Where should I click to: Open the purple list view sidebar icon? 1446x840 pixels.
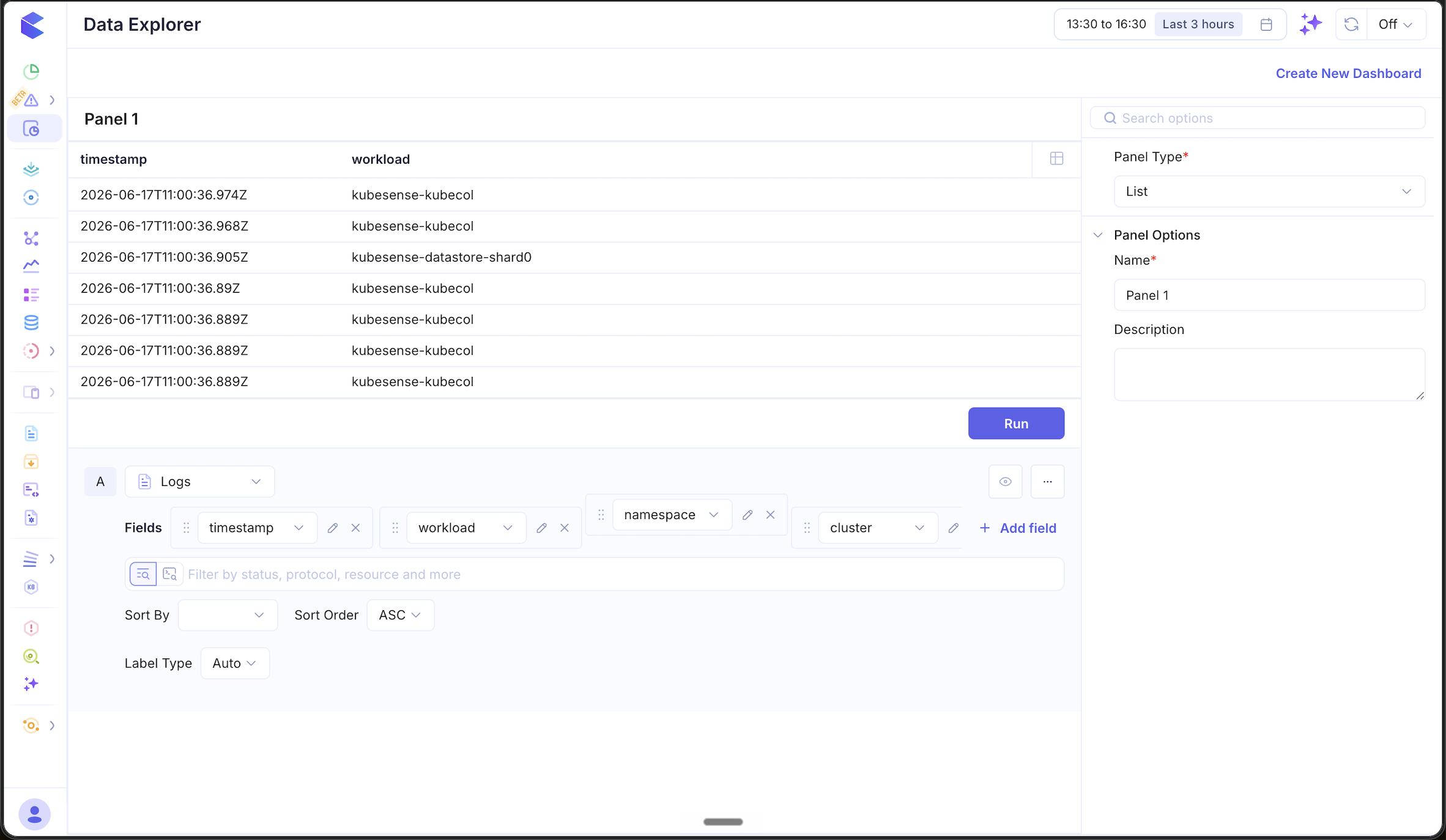point(31,295)
